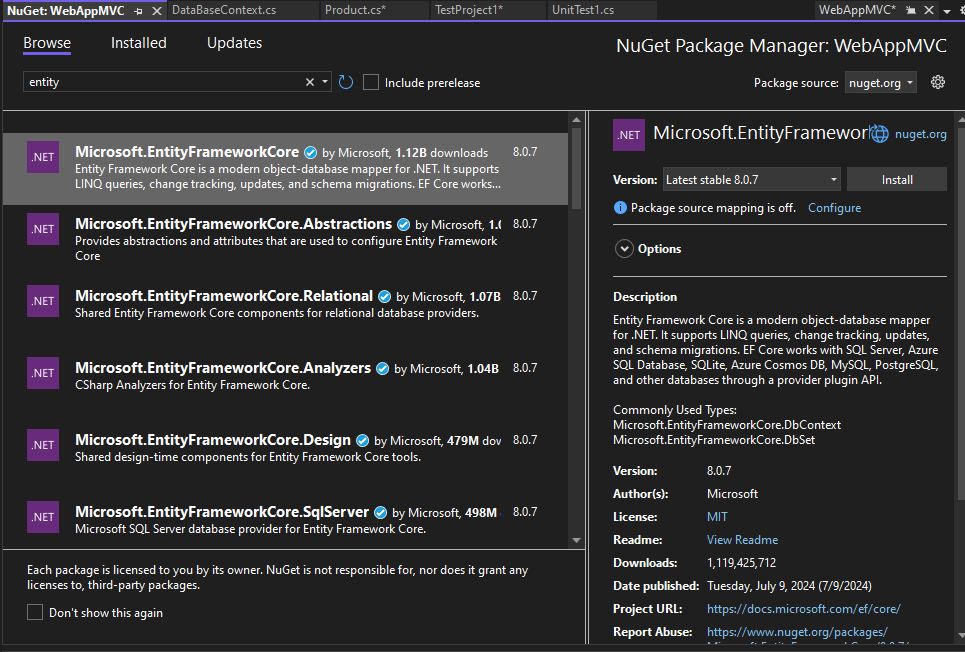965x652 pixels.
Task: Open Version dropdown Latest stable 8.0.7
Action: (x=751, y=180)
